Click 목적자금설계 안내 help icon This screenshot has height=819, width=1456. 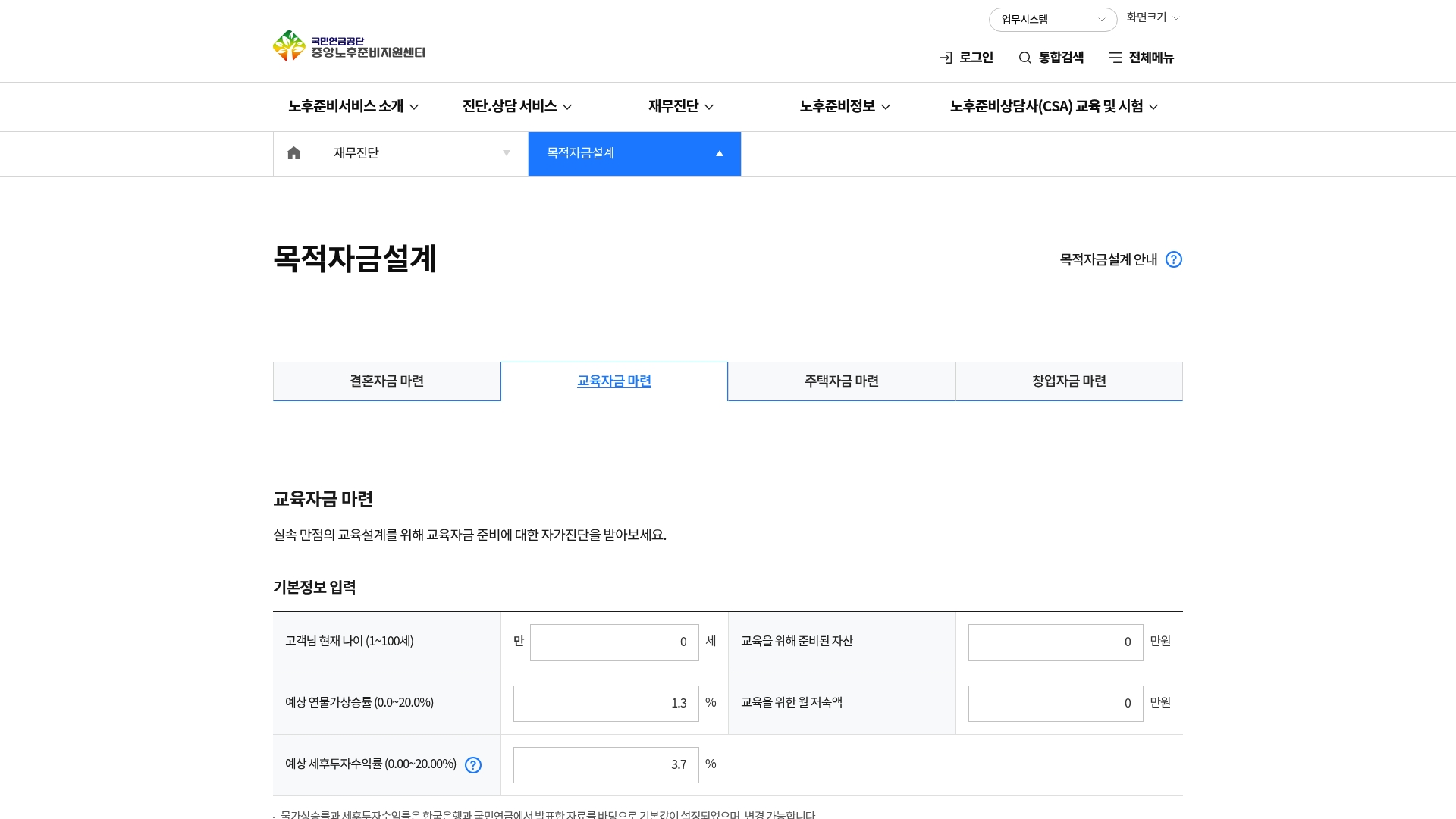tap(1173, 259)
